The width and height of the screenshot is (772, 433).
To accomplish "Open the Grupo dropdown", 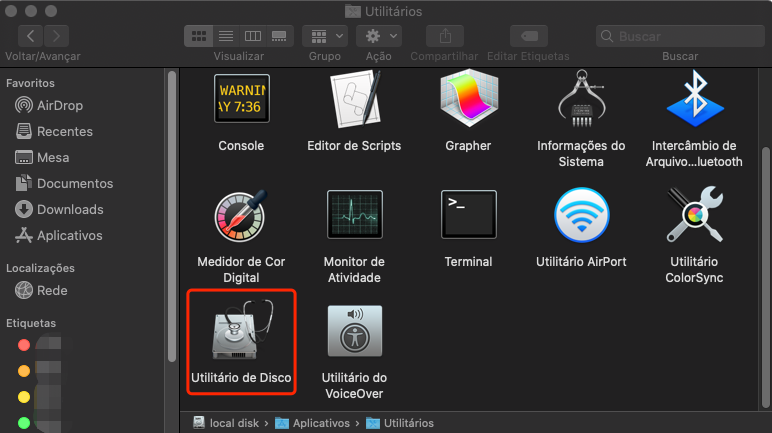I will click(325, 36).
